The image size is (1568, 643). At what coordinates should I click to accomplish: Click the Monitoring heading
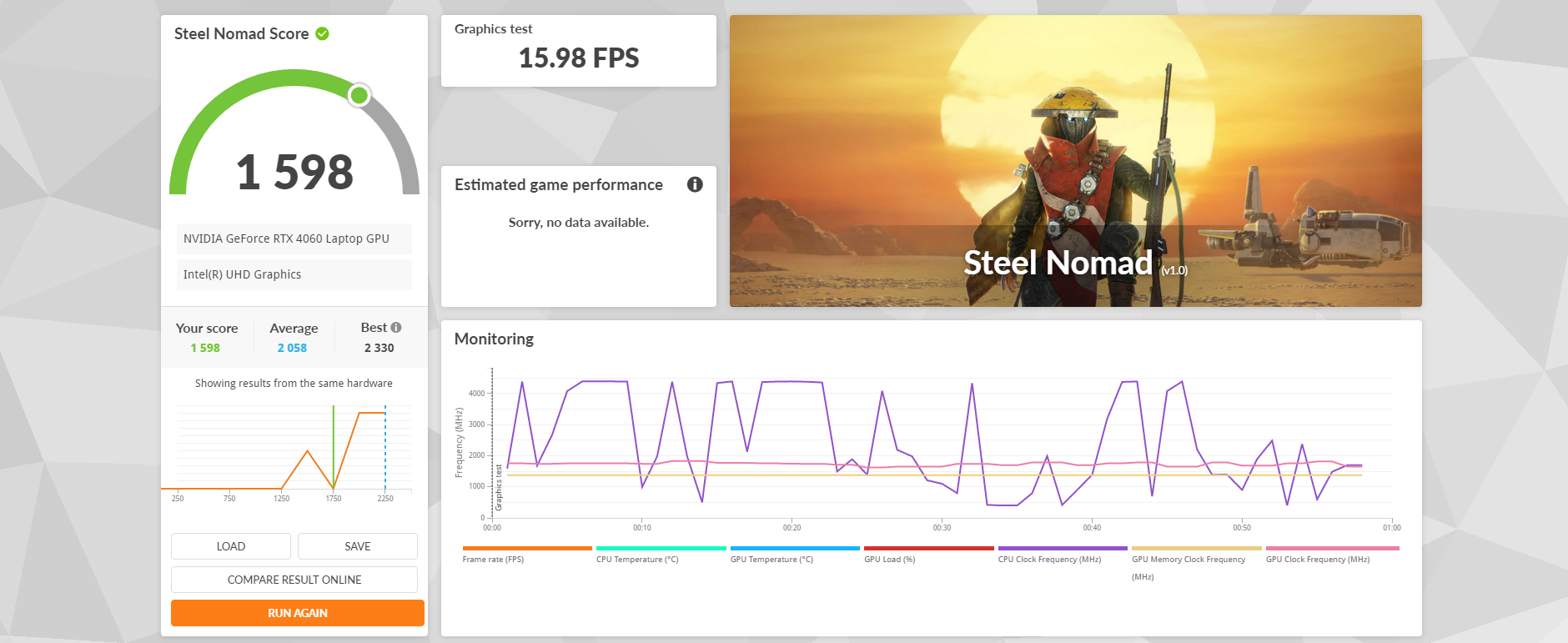[494, 339]
